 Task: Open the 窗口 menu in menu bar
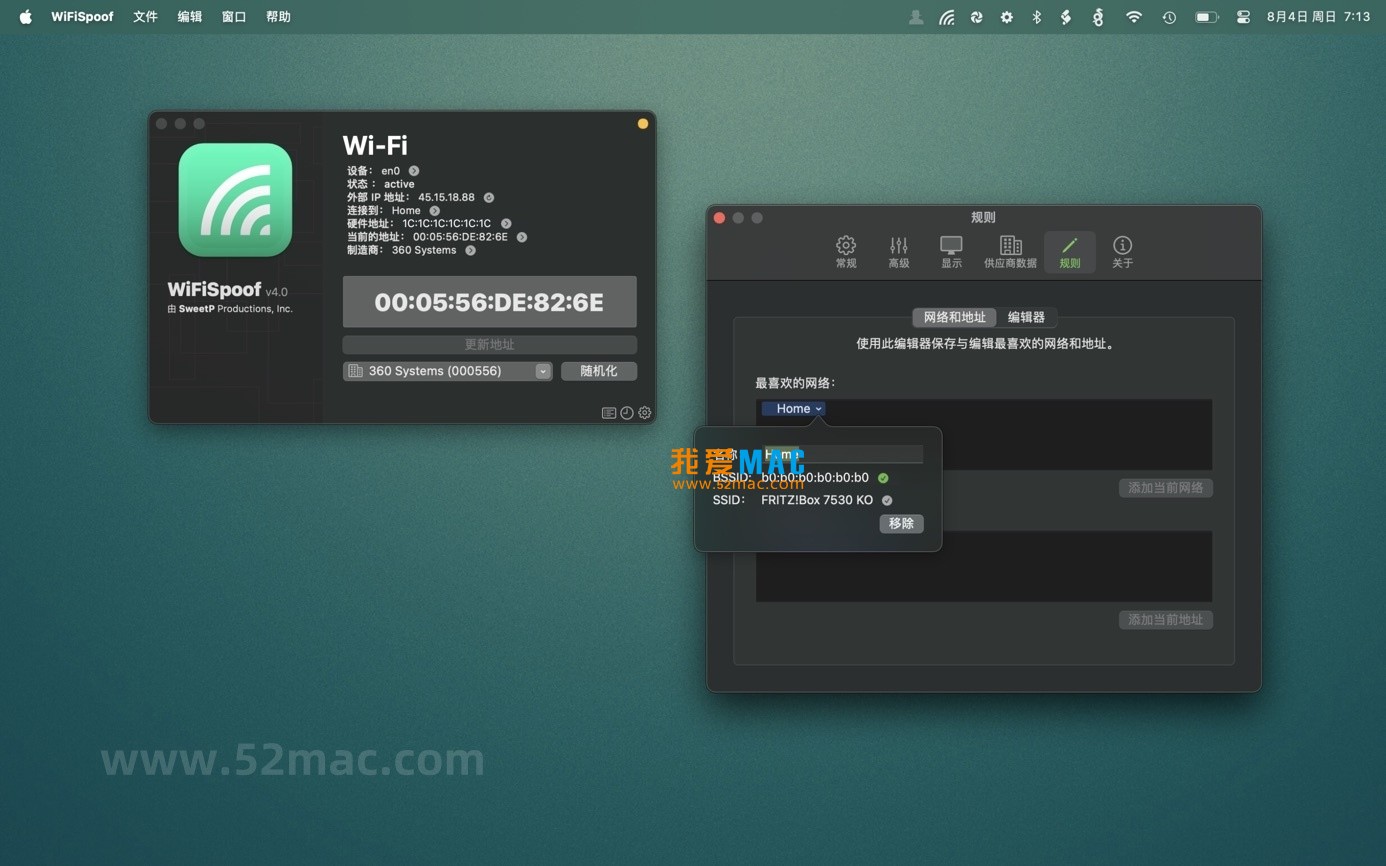(x=234, y=17)
